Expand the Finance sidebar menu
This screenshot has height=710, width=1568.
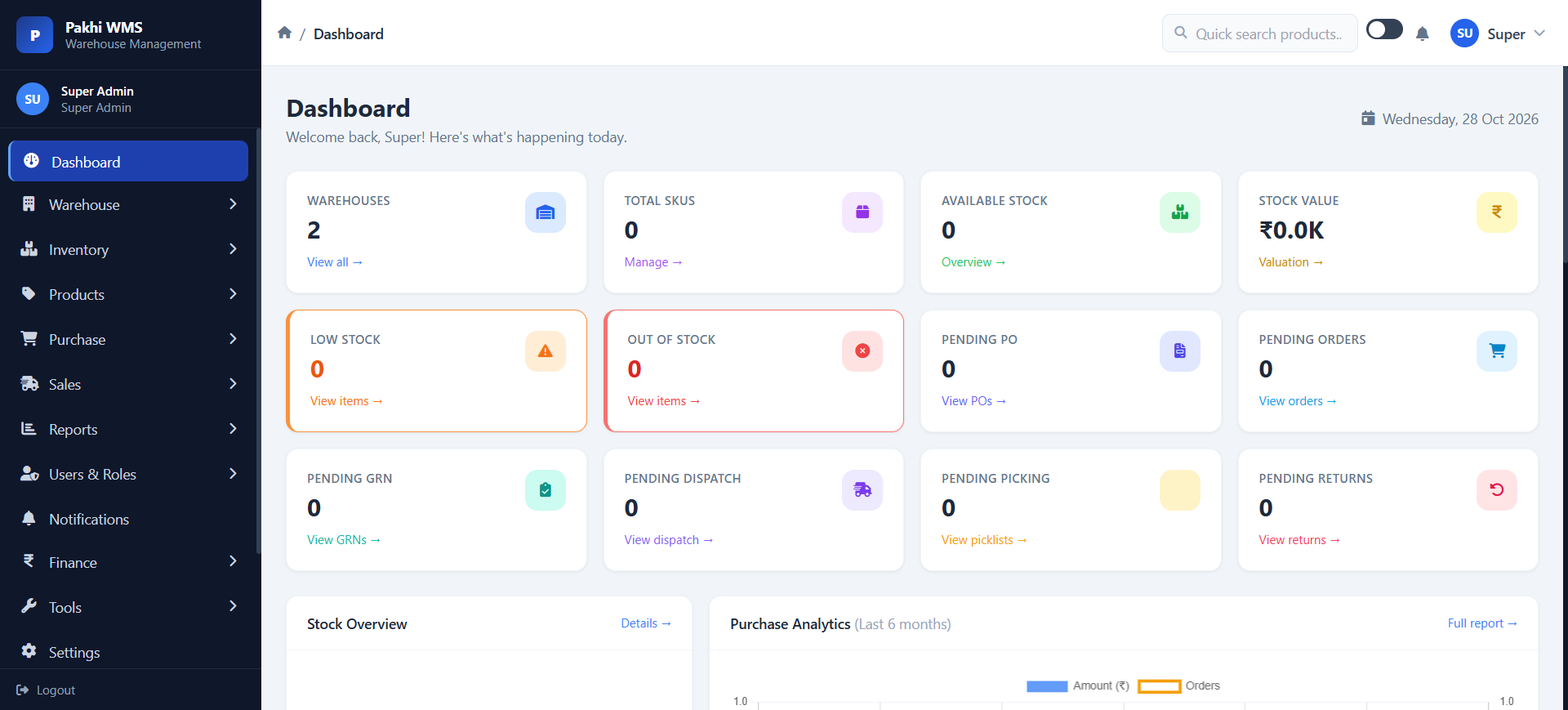(128, 562)
